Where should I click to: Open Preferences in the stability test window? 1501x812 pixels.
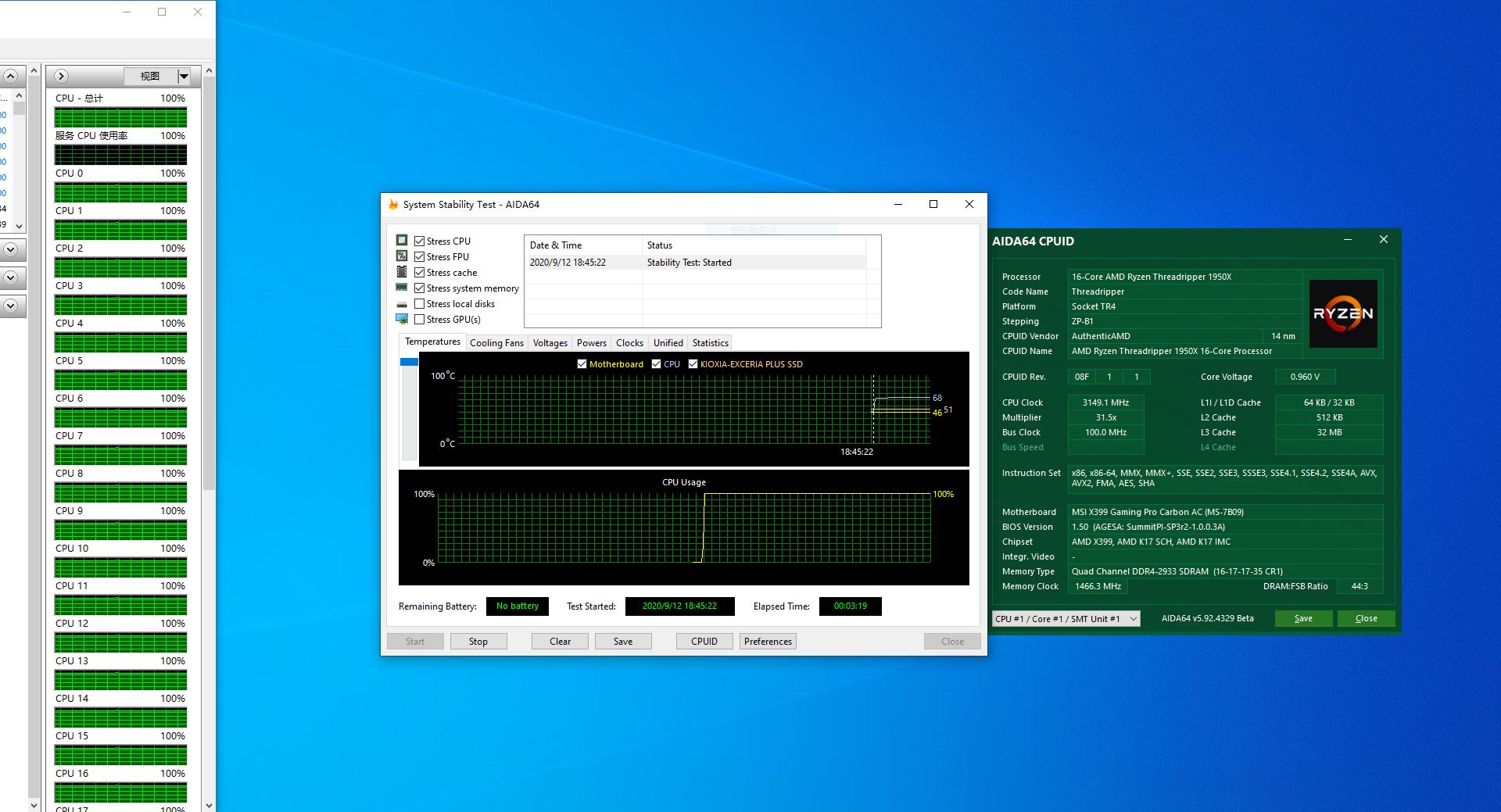[768, 642]
